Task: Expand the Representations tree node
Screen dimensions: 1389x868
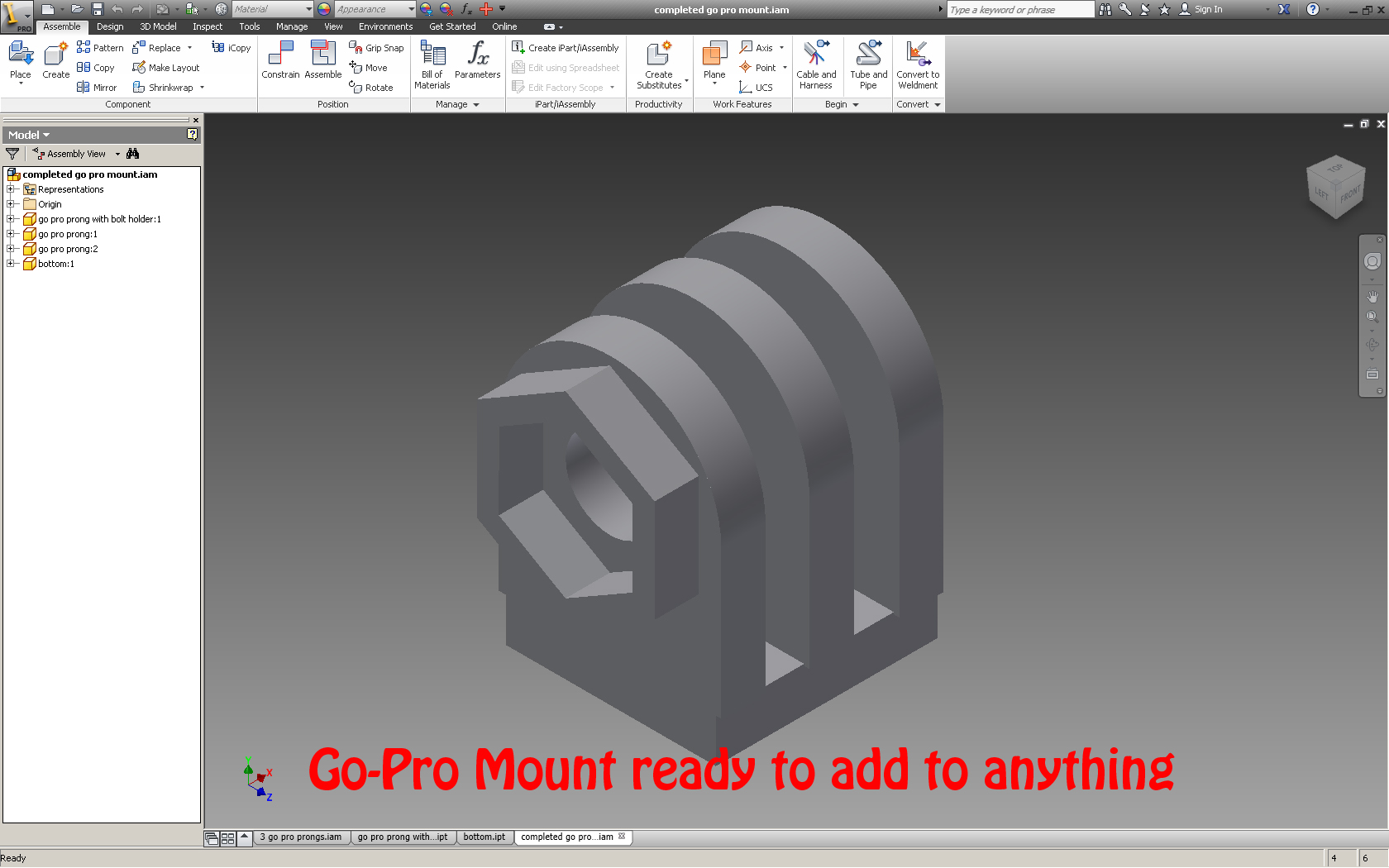Action: [x=11, y=189]
